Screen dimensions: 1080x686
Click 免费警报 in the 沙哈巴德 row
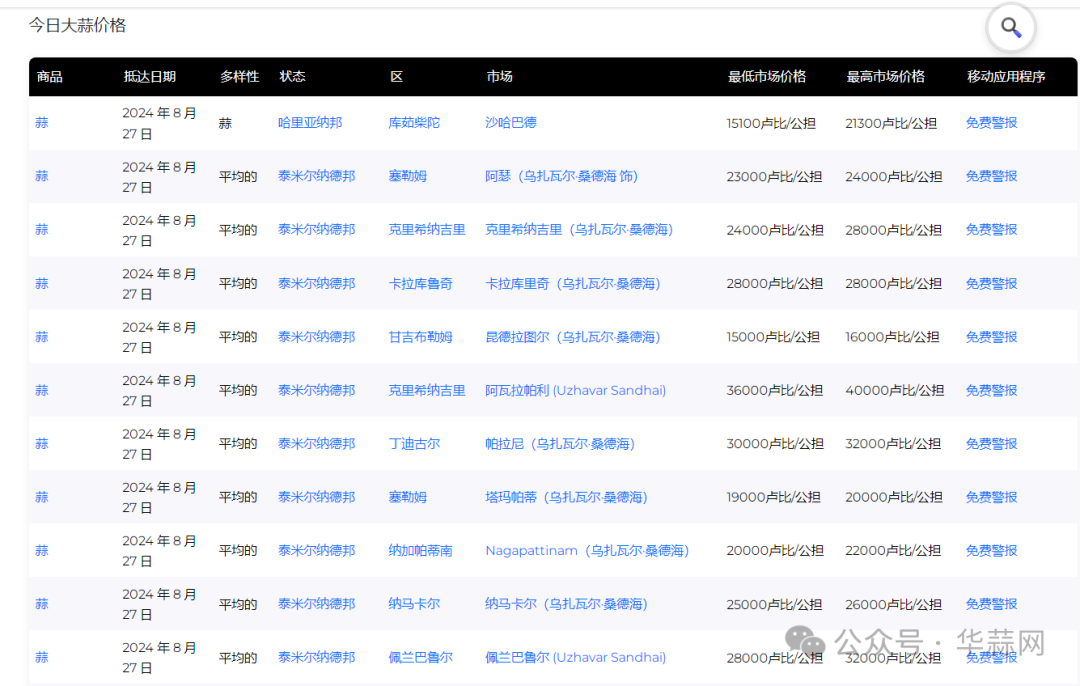tap(991, 123)
